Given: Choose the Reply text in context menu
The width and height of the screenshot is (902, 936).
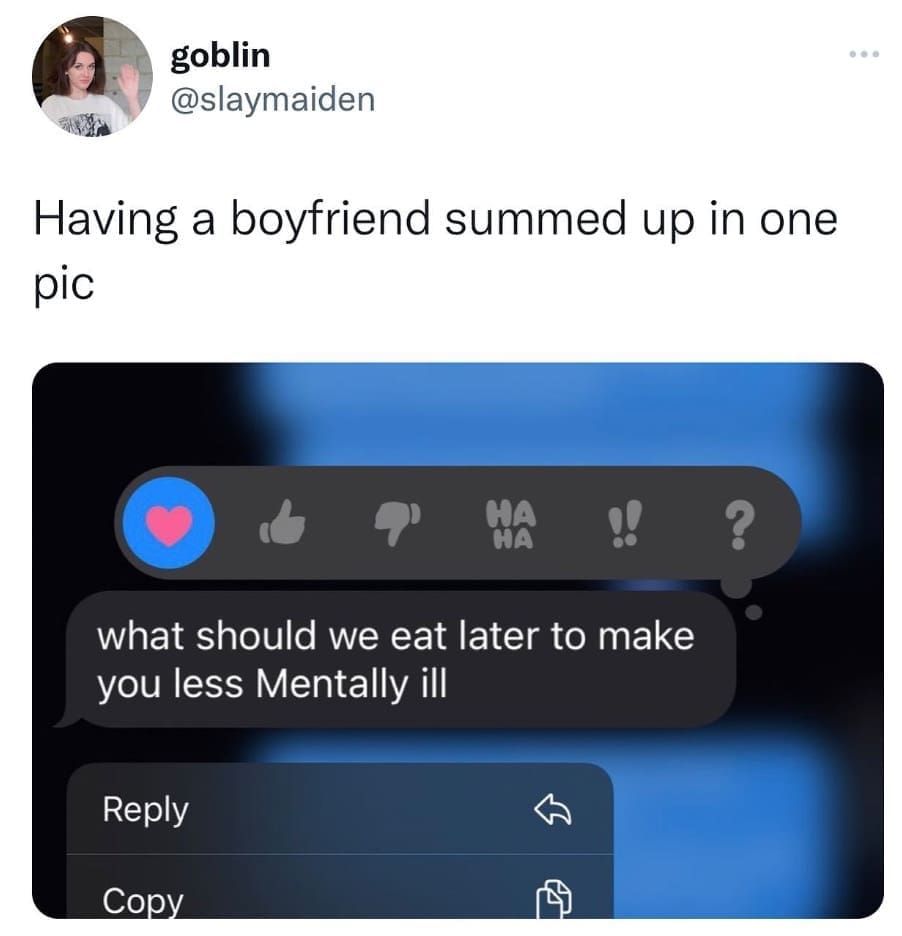Looking at the screenshot, I should coord(145,809).
